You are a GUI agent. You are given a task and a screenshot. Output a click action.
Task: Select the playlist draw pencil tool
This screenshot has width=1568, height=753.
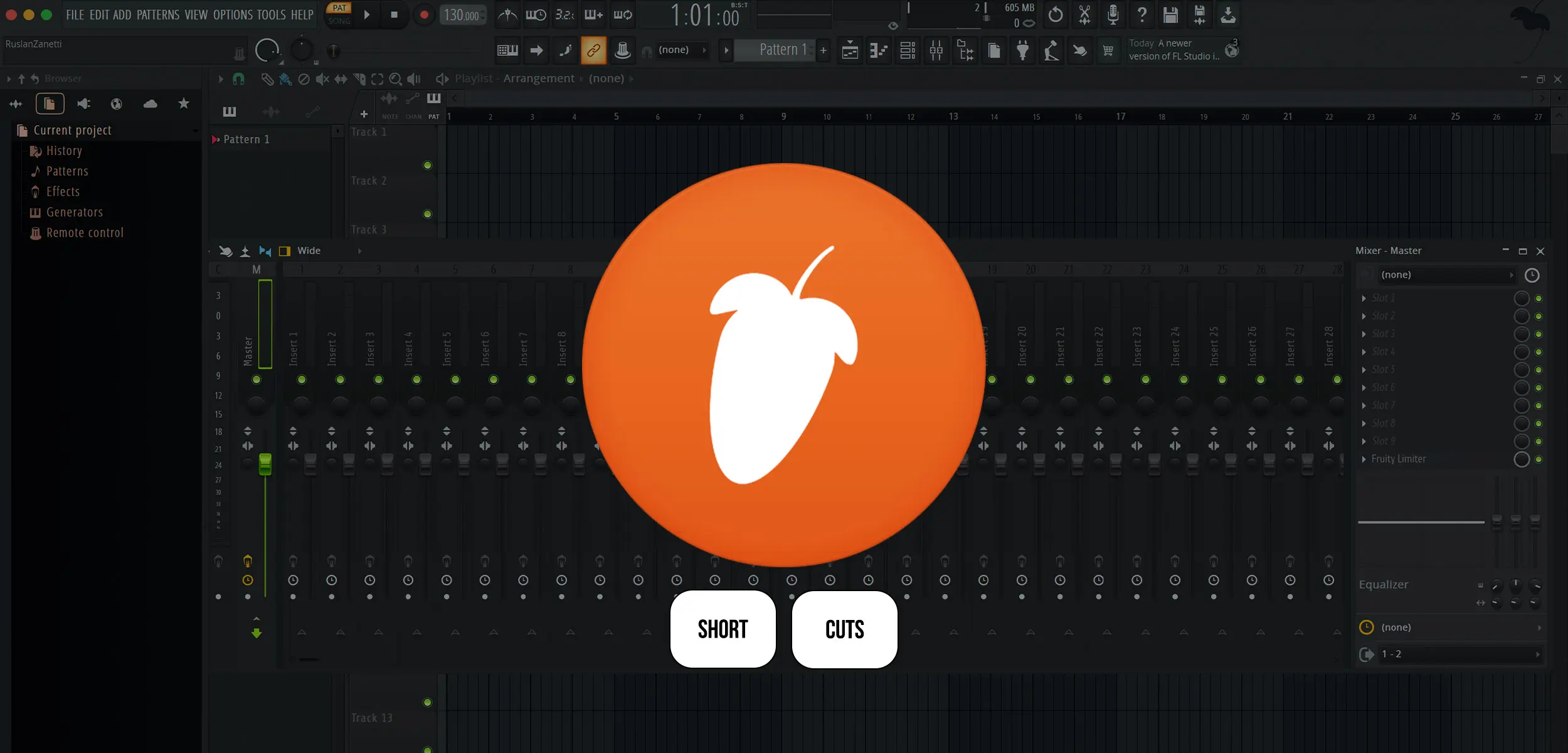coord(267,79)
